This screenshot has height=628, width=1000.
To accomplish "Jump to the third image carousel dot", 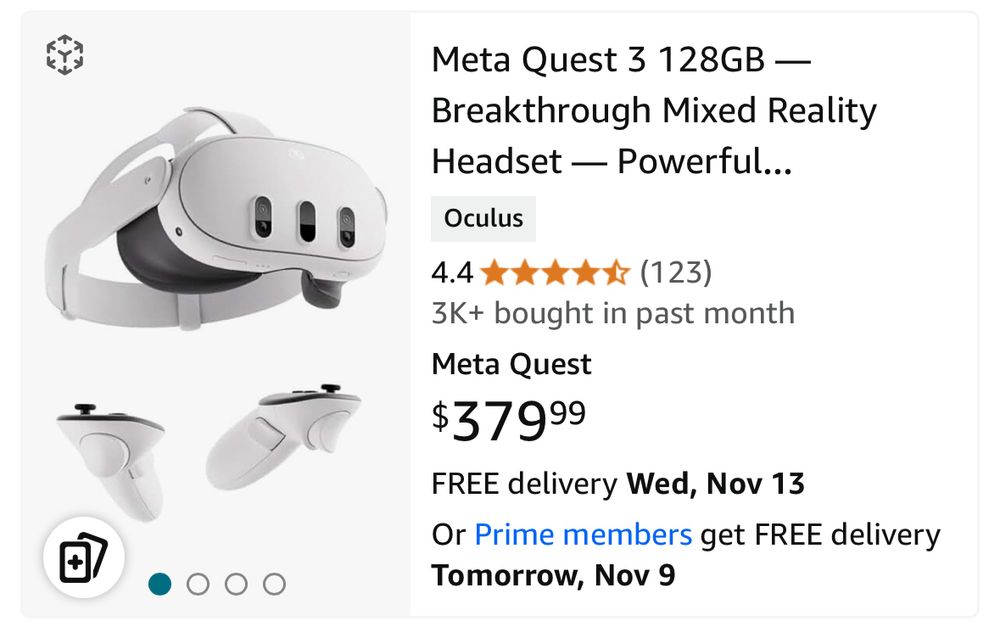I will tap(236, 584).
